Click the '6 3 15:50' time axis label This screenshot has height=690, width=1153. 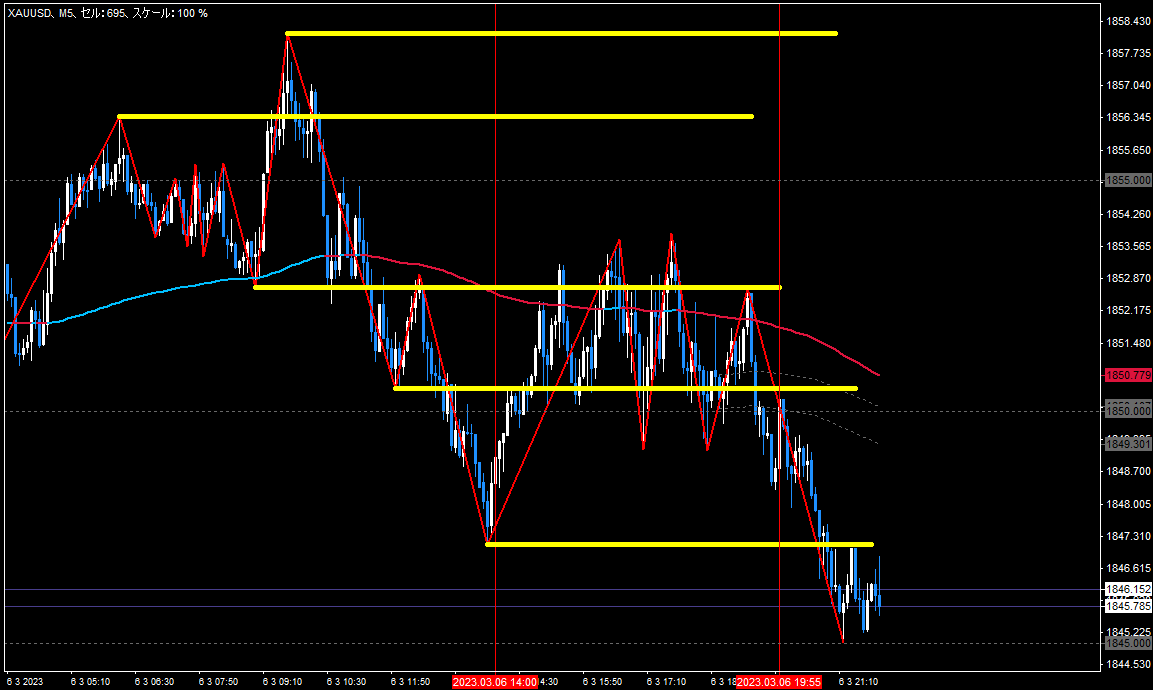point(602,682)
